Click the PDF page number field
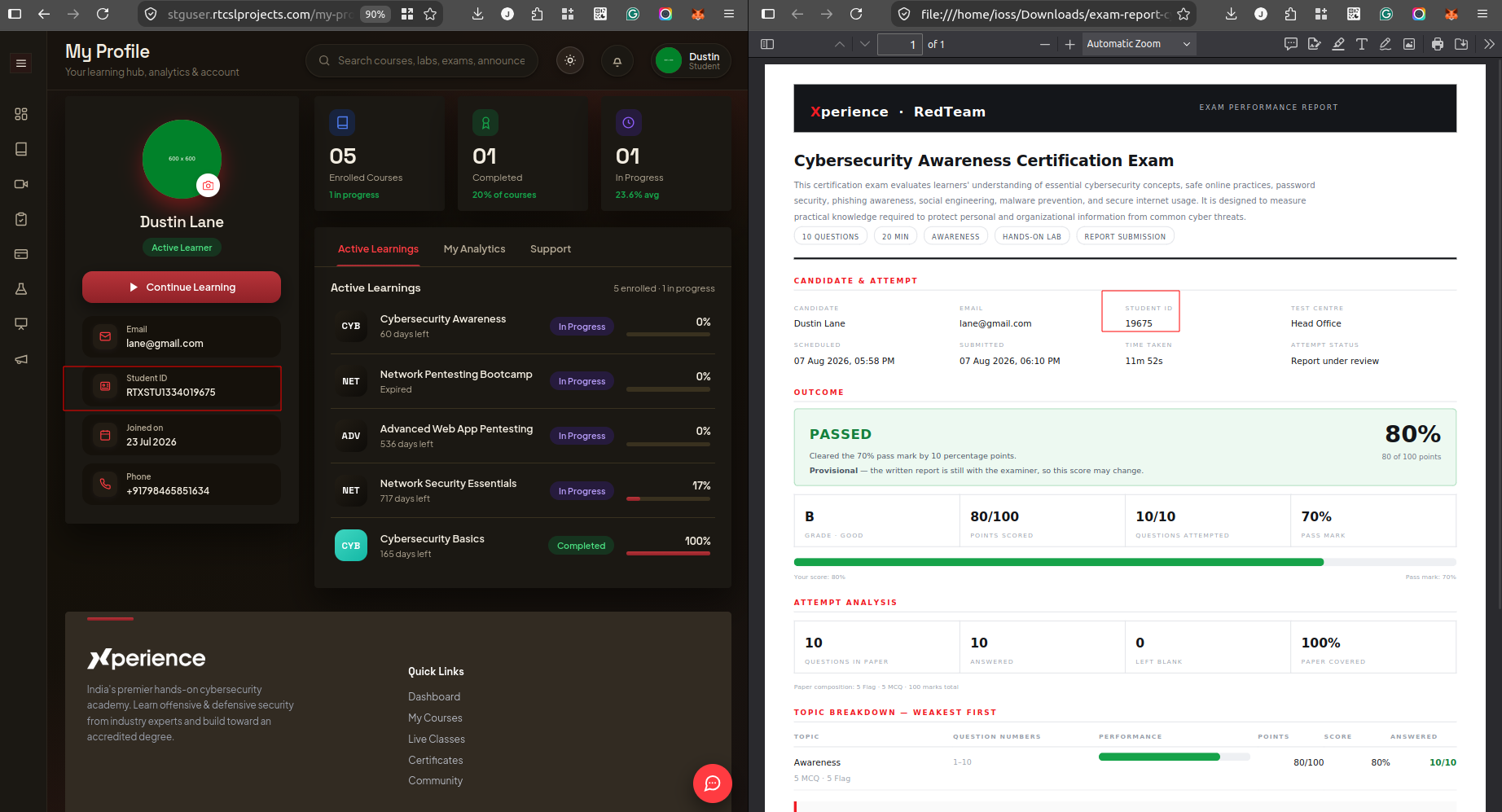This screenshot has height=812, width=1502. pyautogui.click(x=900, y=45)
